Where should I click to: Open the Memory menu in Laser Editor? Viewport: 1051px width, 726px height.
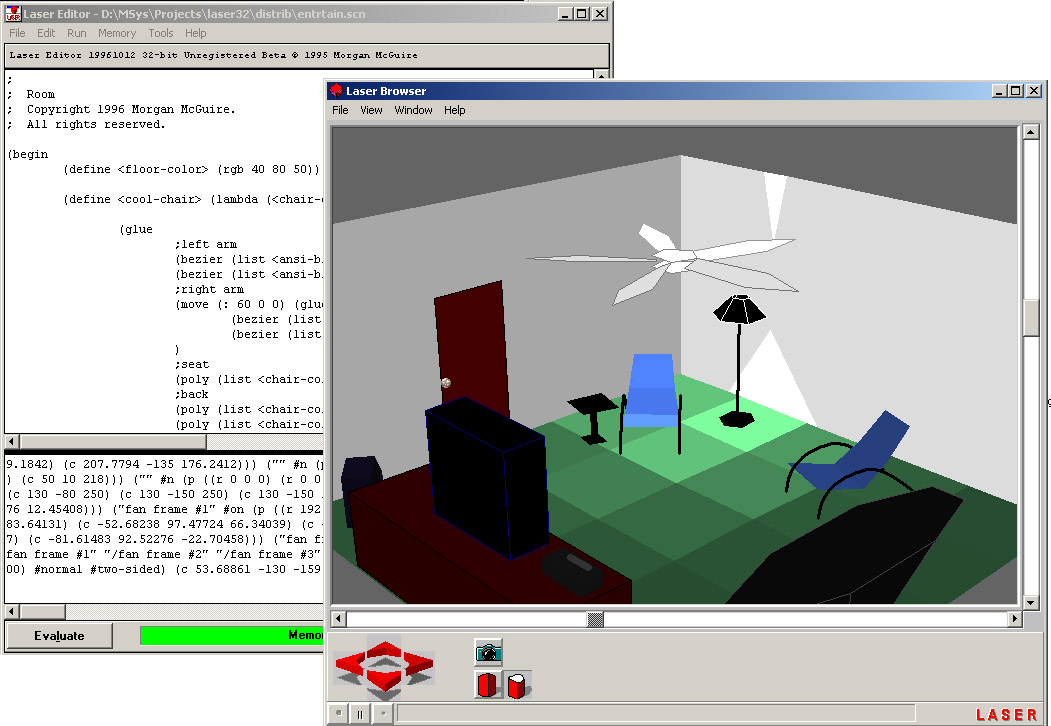(117, 33)
